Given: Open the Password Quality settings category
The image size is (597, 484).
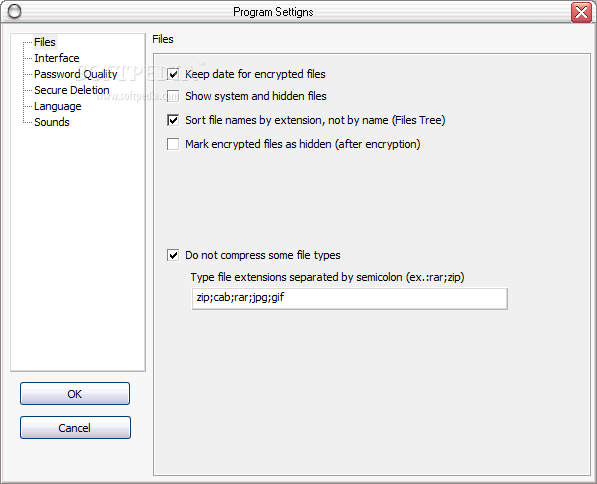Looking at the screenshot, I should pyautogui.click(x=76, y=74).
